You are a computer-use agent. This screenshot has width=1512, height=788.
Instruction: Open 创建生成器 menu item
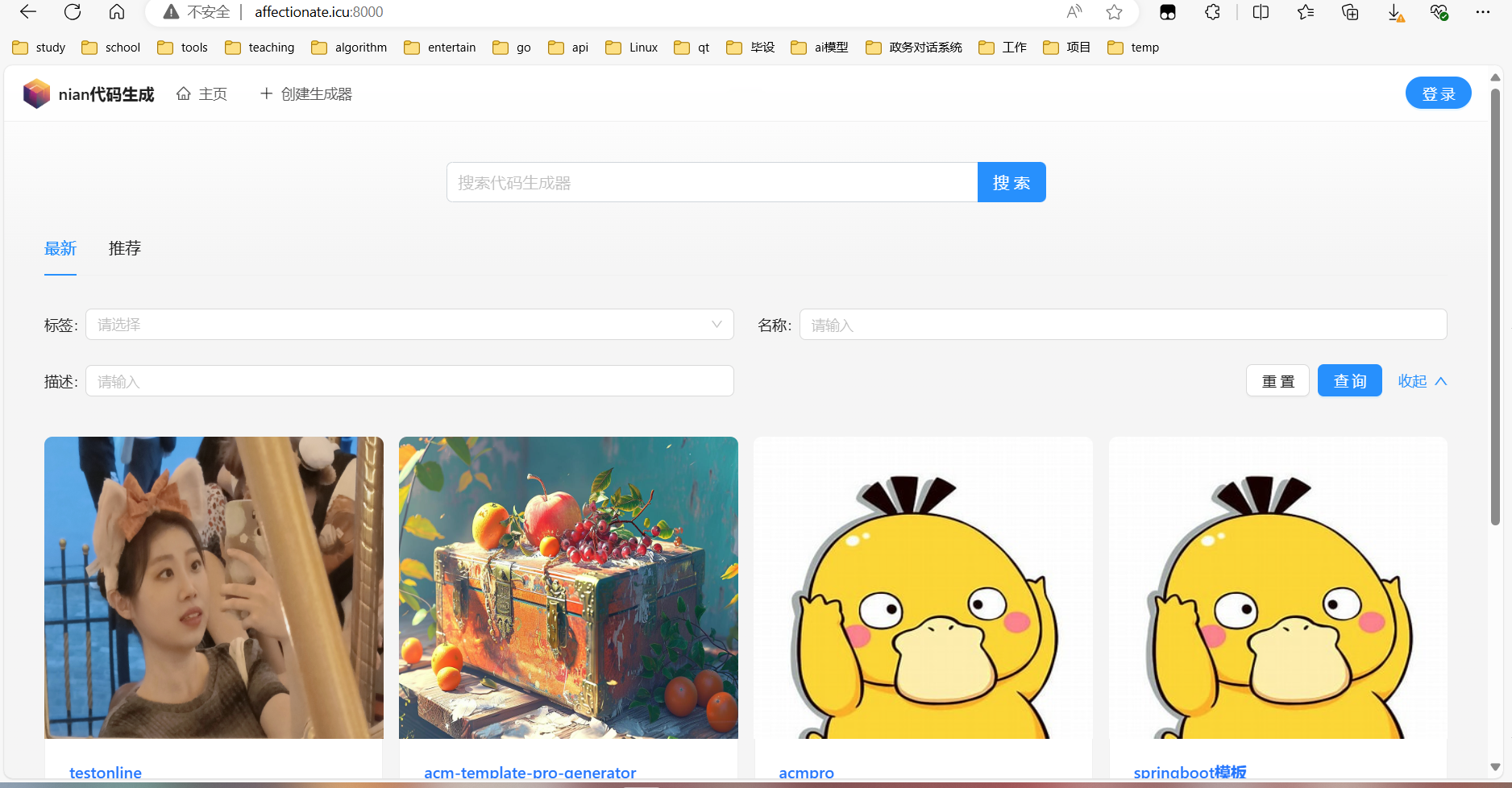(x=305, y=94)
